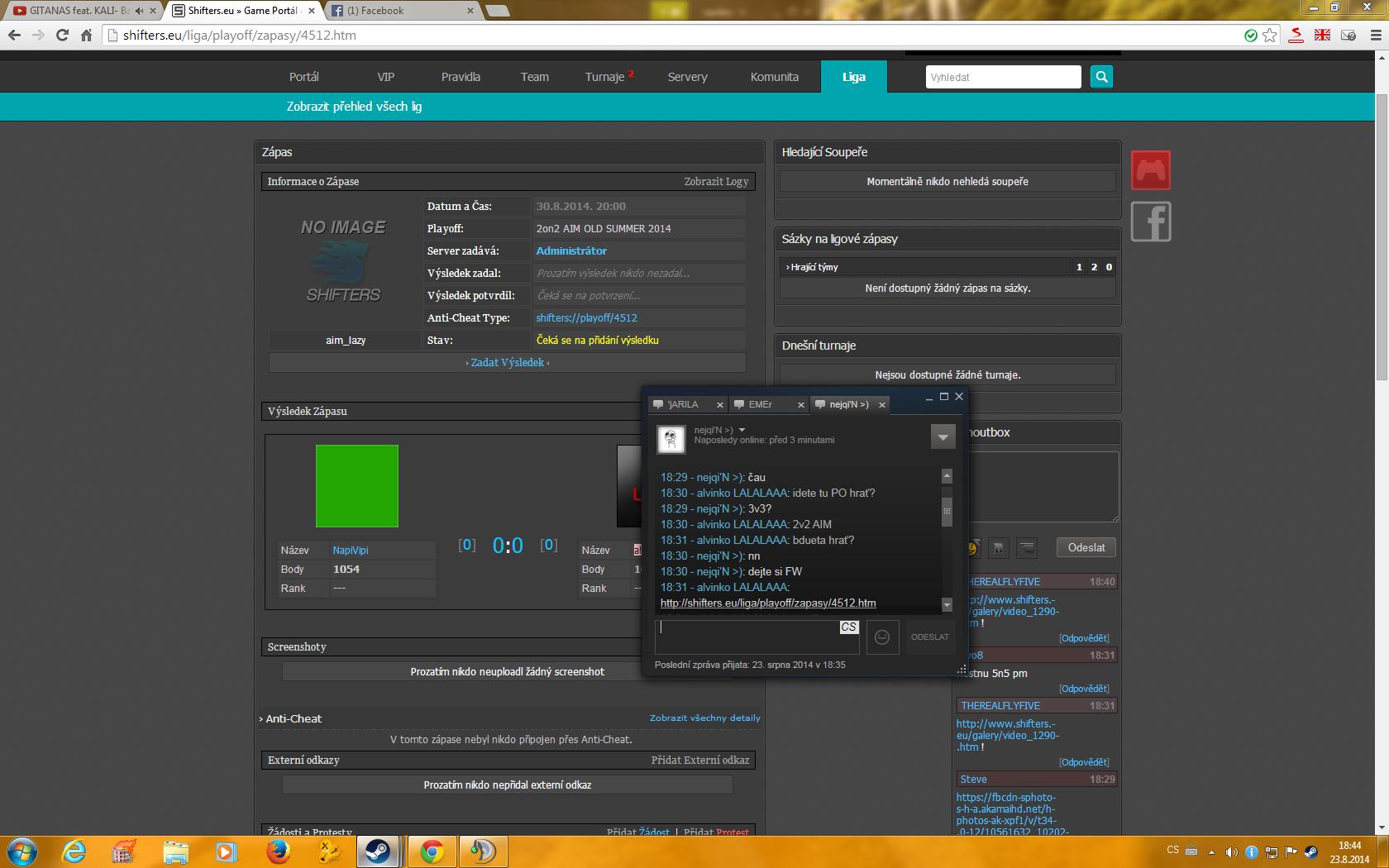
Task: Send shoutbox message with Odeslat button
Action: coord(1086,547)
